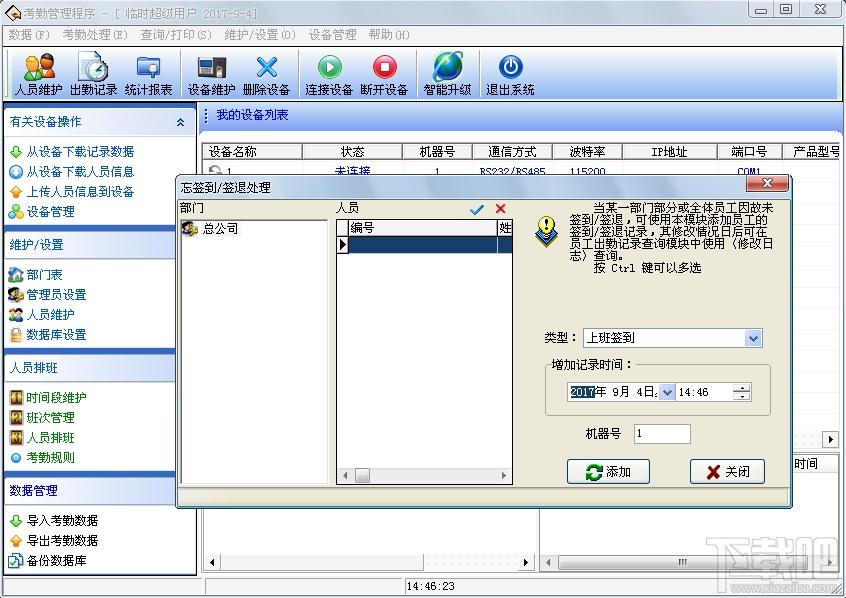Viewport: 846px width, 598px height.
Task: Decrease time with spinner down arrow
Action: click(x=742, y=397)
